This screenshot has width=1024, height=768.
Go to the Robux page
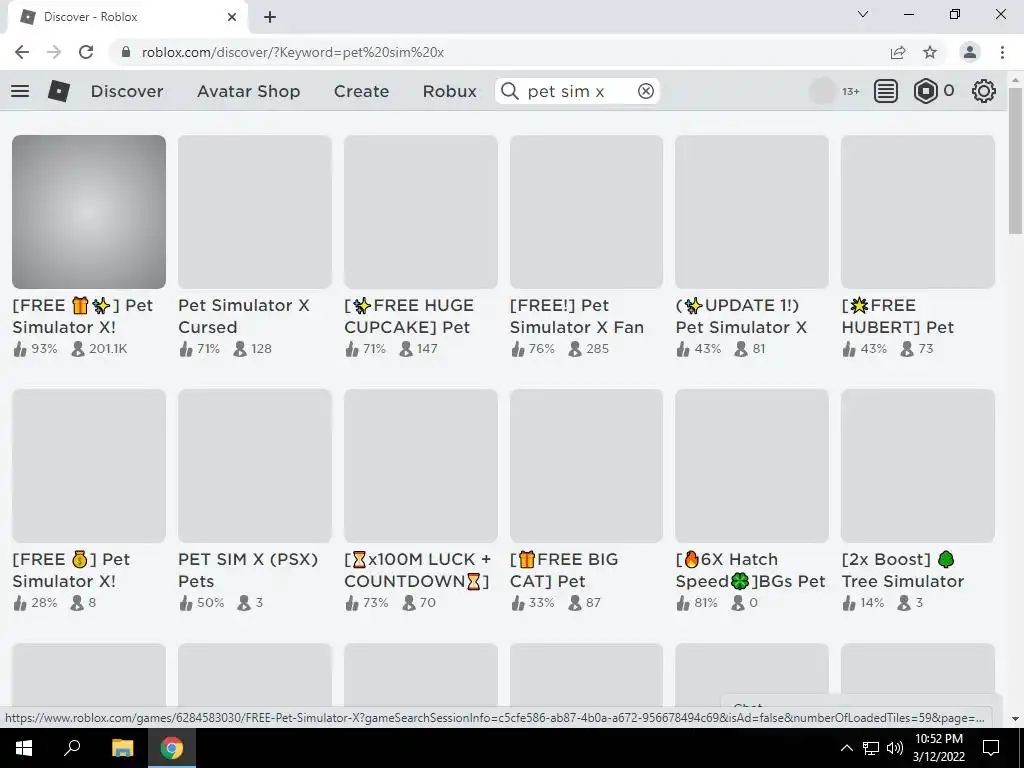449,91
